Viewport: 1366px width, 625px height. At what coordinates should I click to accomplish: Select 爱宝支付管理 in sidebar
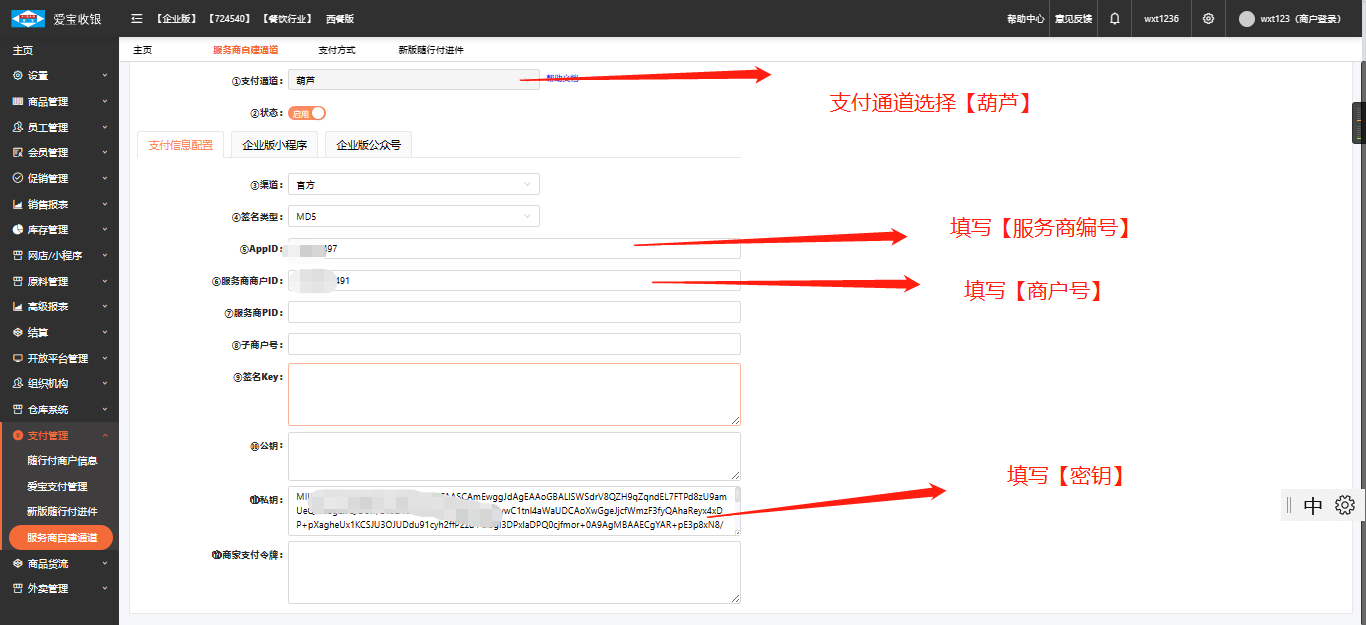tap(57, 487)
